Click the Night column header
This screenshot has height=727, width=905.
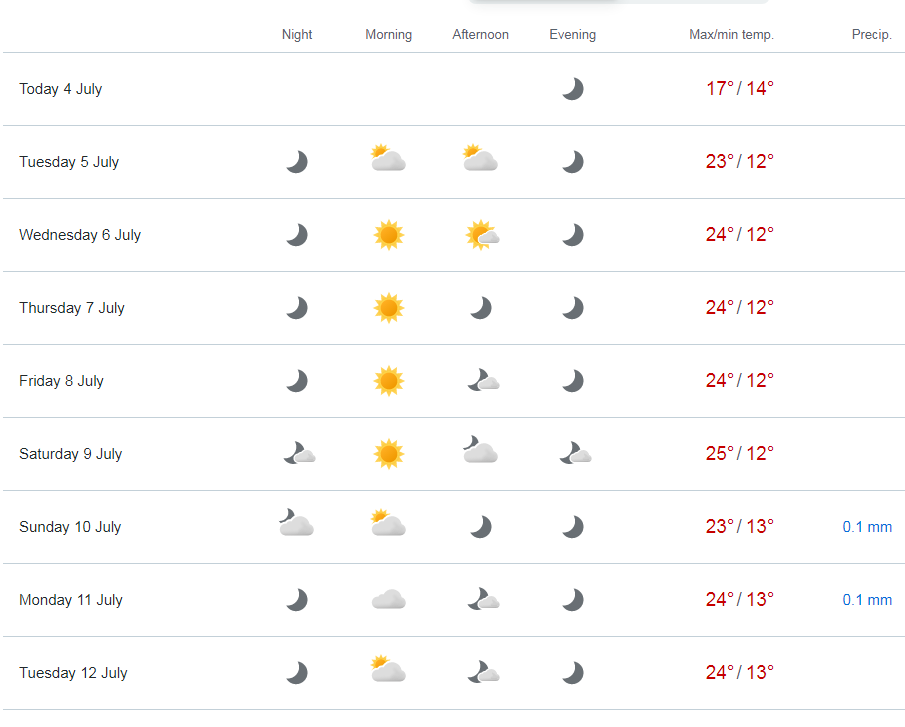tap(297, 35)
